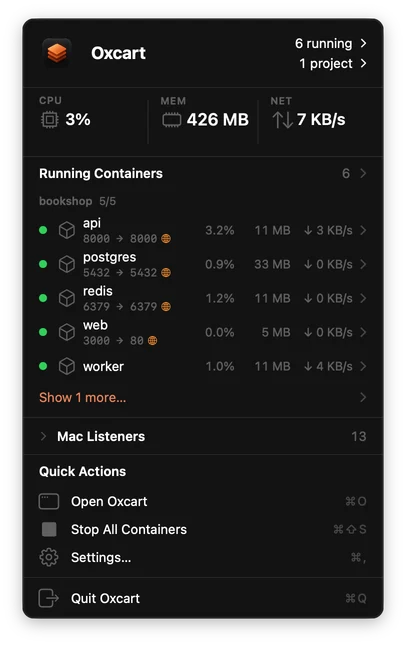Click web port mapping 3000 → 80

pyautogui.click(x=113, y=341)
